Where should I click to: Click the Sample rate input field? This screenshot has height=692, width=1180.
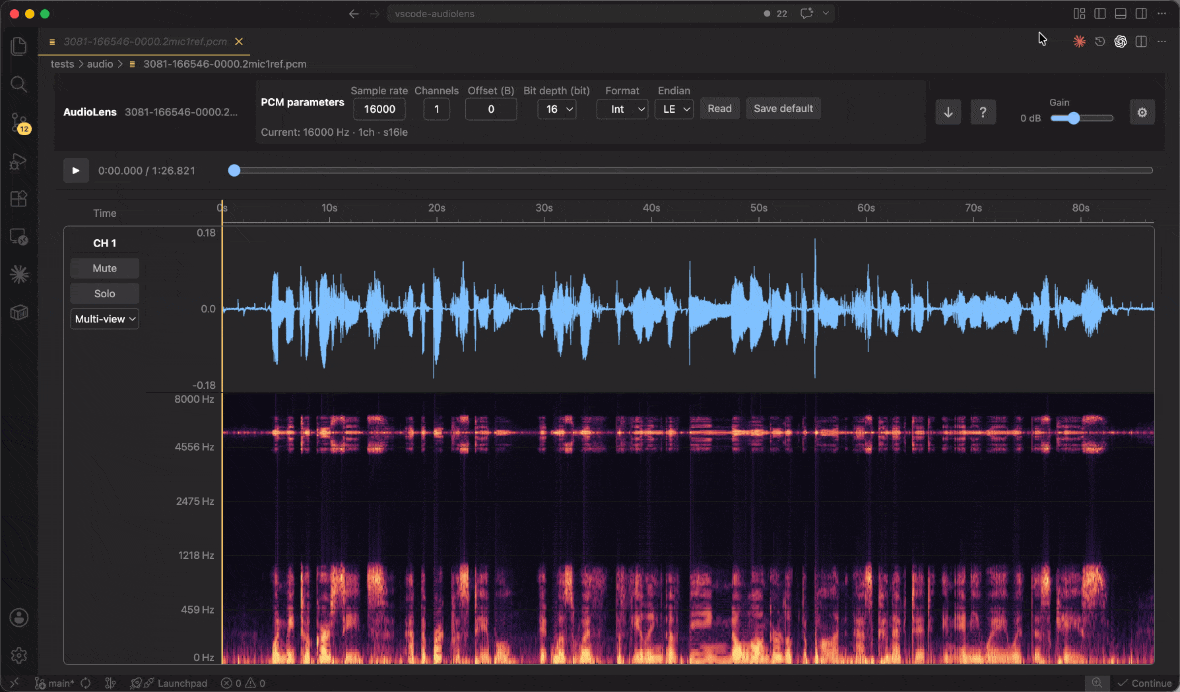379,109
